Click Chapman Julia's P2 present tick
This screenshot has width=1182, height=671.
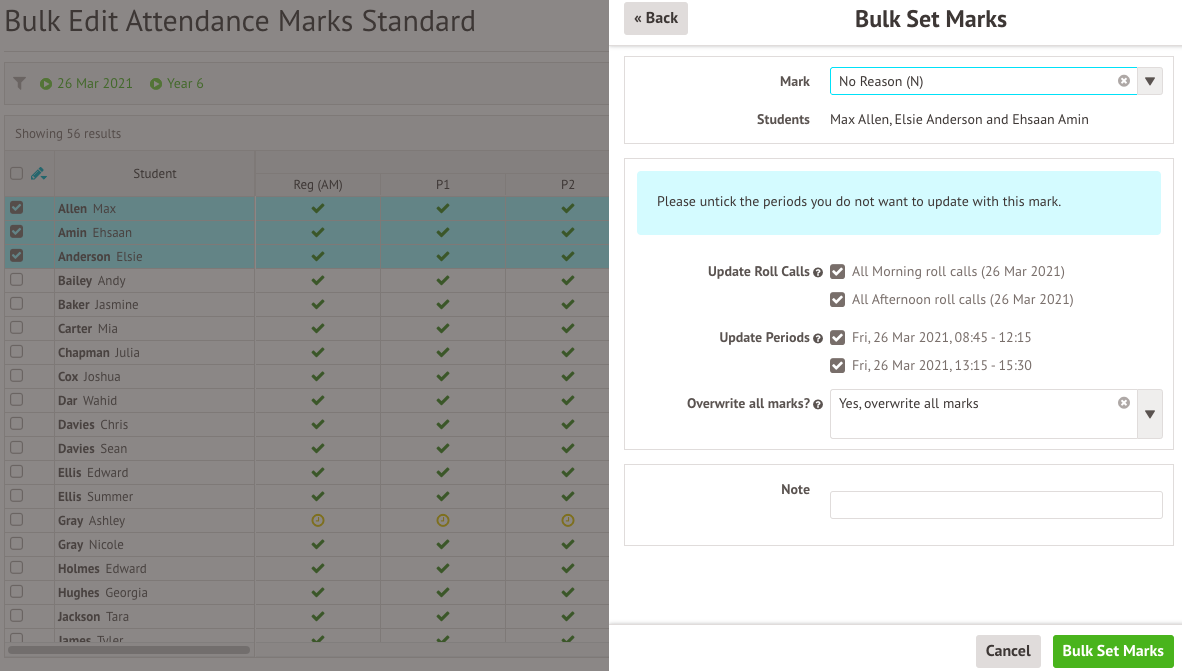(568, 352)
